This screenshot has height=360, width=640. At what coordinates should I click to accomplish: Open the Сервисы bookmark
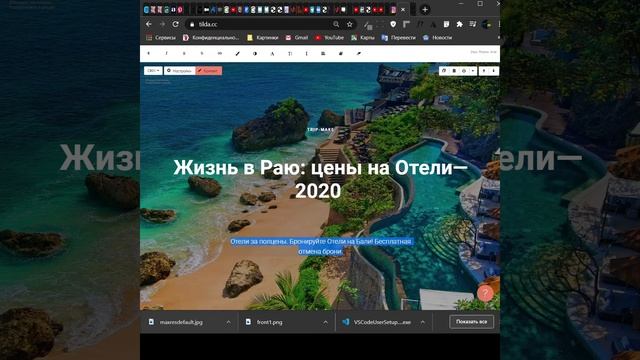(x=161, y=38)
